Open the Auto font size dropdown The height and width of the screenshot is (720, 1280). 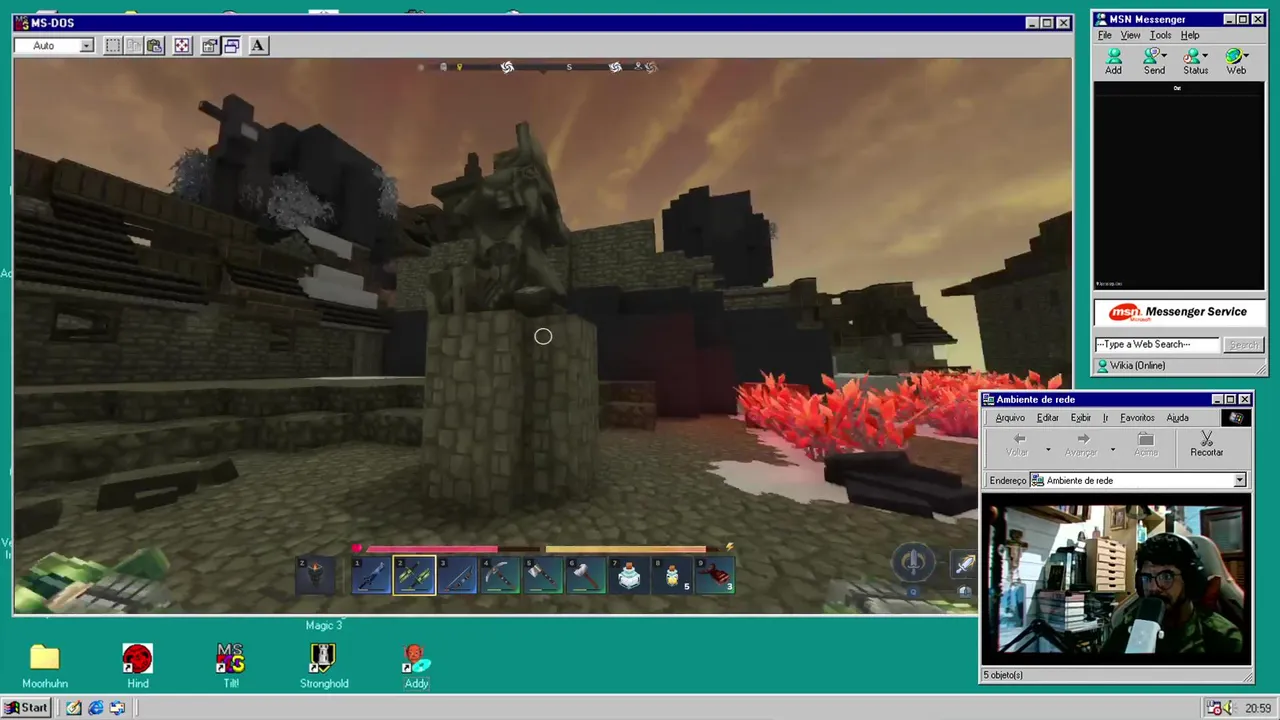tap(87, 46)
